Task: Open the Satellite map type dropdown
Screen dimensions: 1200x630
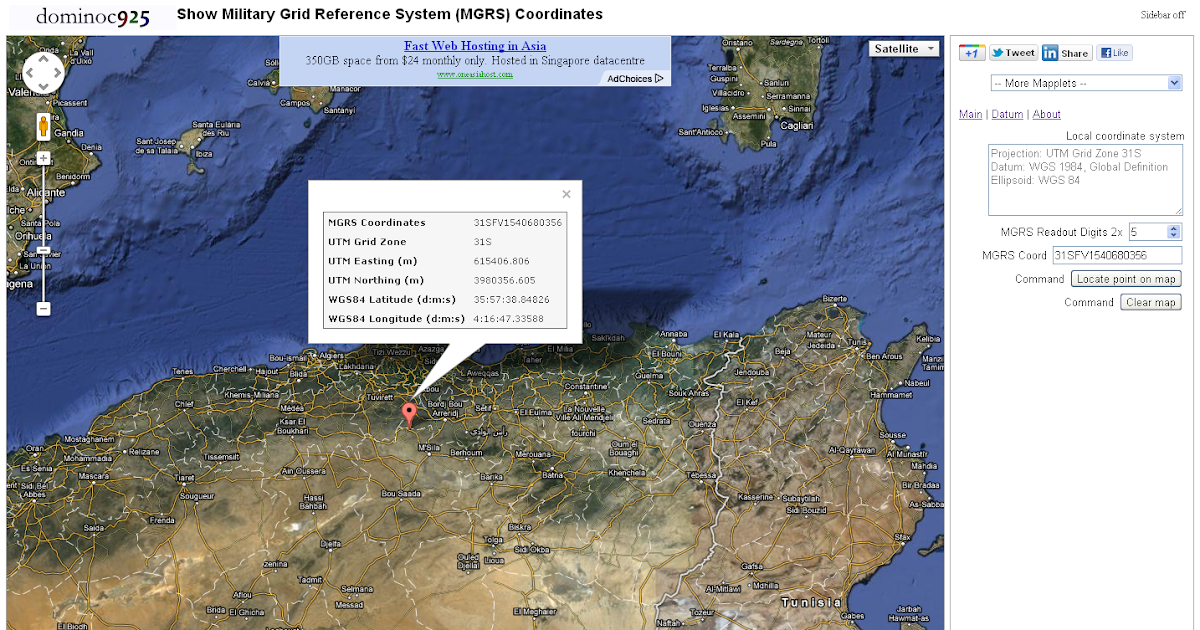Action: tap(905, 48)
